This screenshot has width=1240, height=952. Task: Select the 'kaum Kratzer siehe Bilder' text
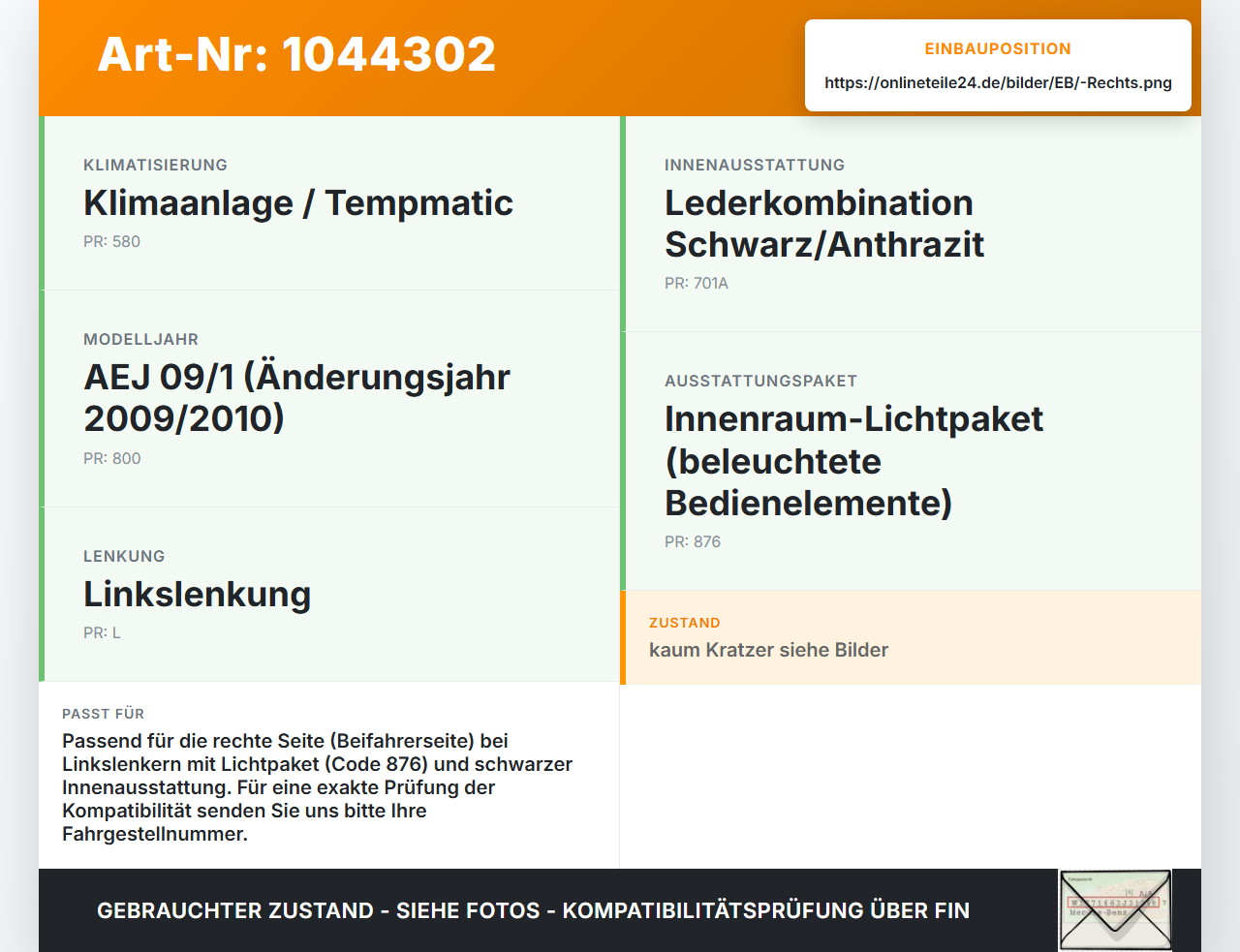[768, 650]
